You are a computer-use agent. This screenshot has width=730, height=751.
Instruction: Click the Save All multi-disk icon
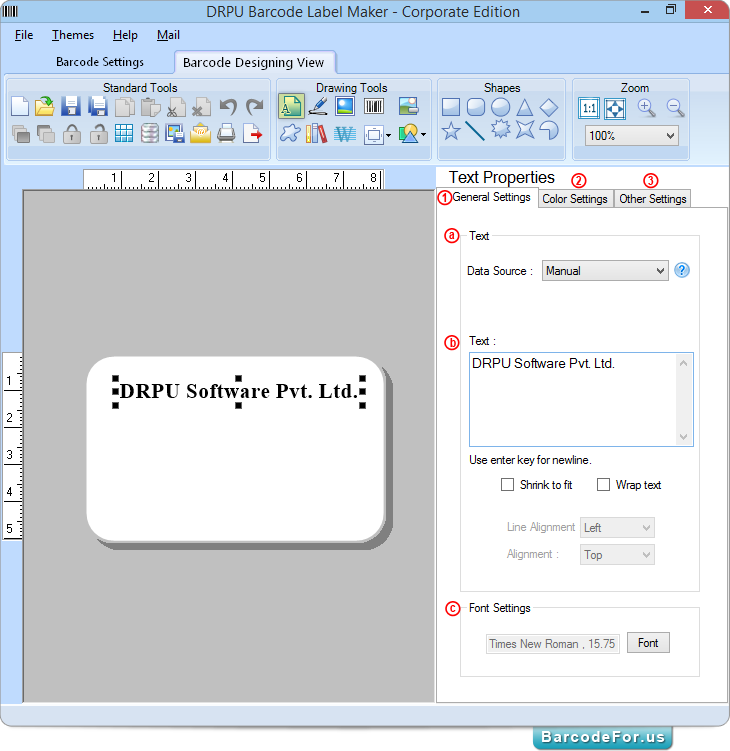(x=98, y=106)
